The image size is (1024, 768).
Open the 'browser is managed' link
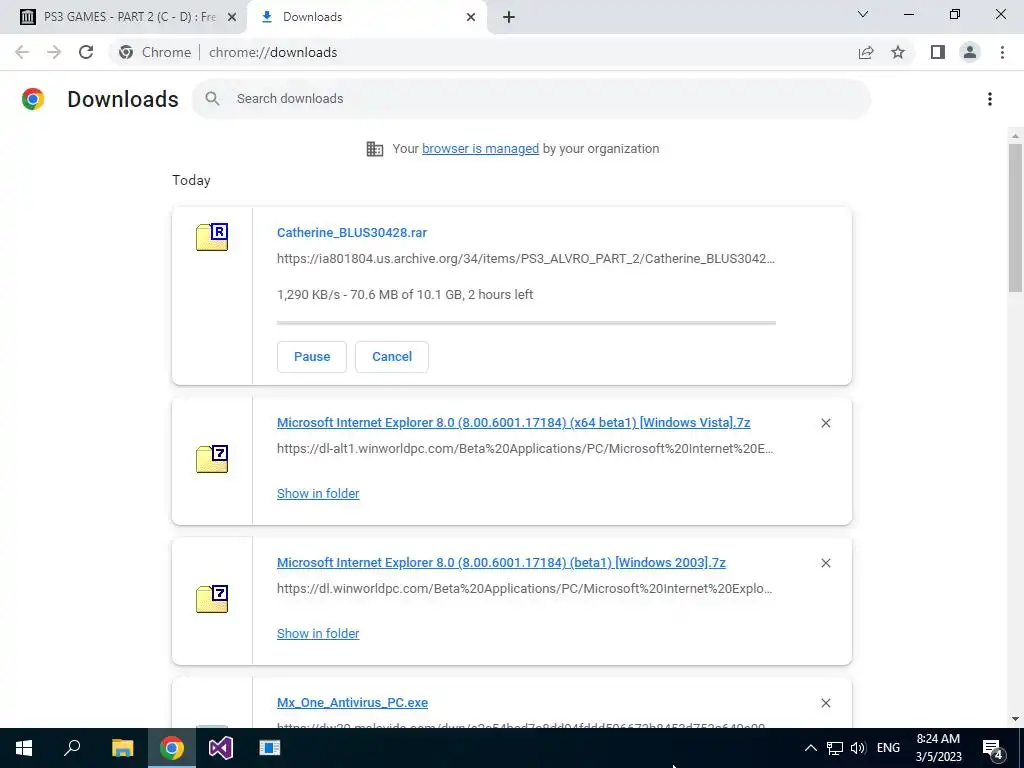click(480, 149)
